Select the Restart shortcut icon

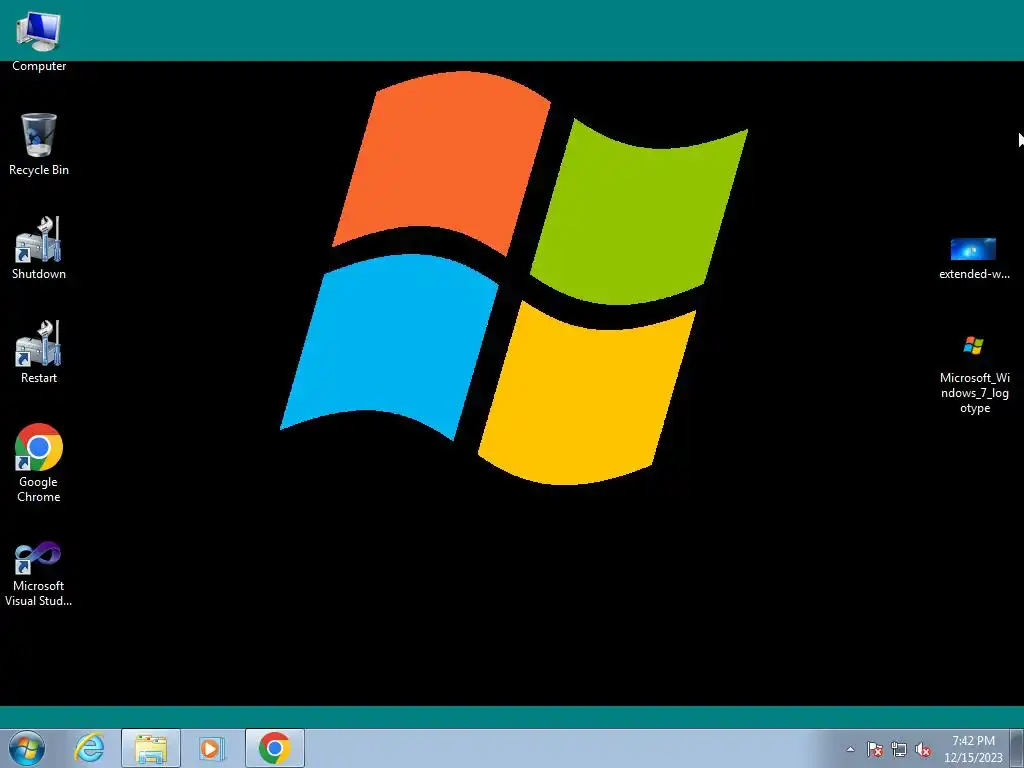[x=39, y=353]
